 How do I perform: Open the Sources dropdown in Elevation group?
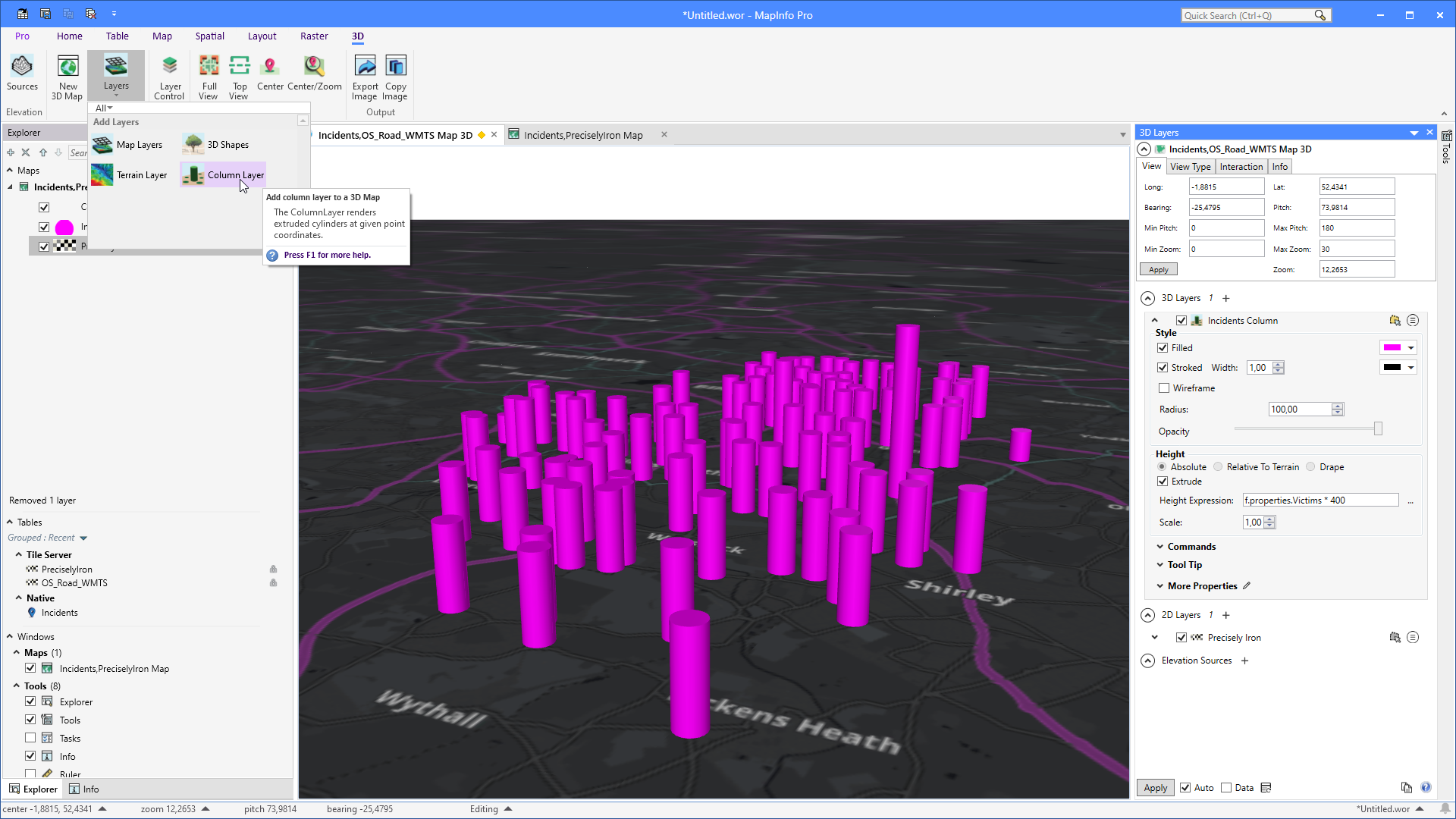[x=22, y=75]
